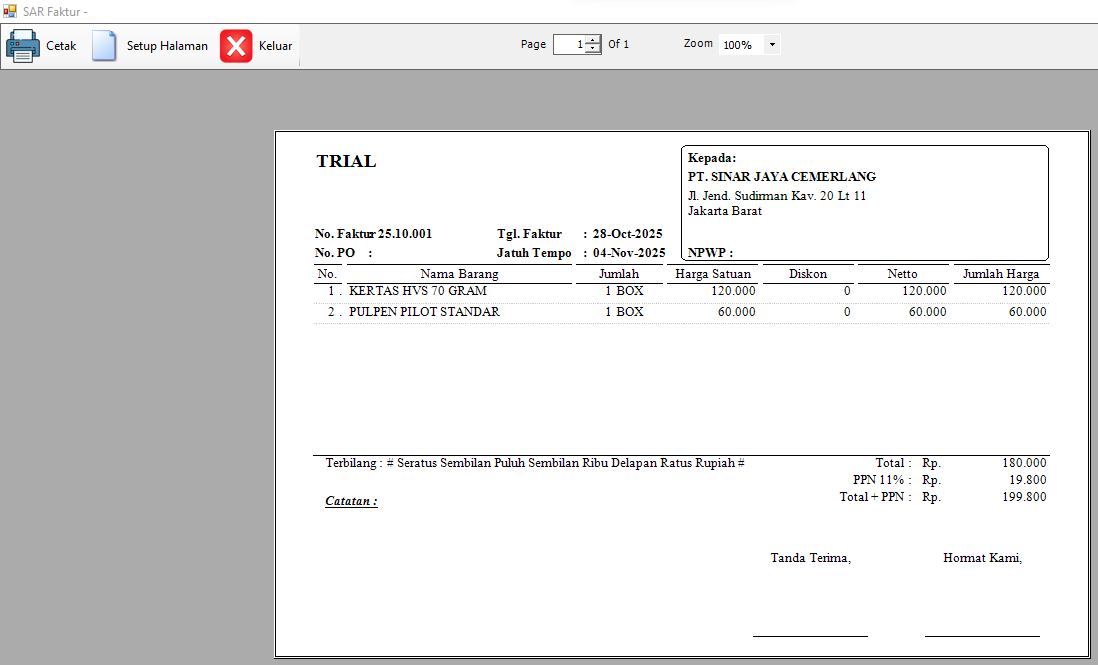
Task: Decrease page number with the down arrow
Action: pyautogui.click(x=593, y=49)
